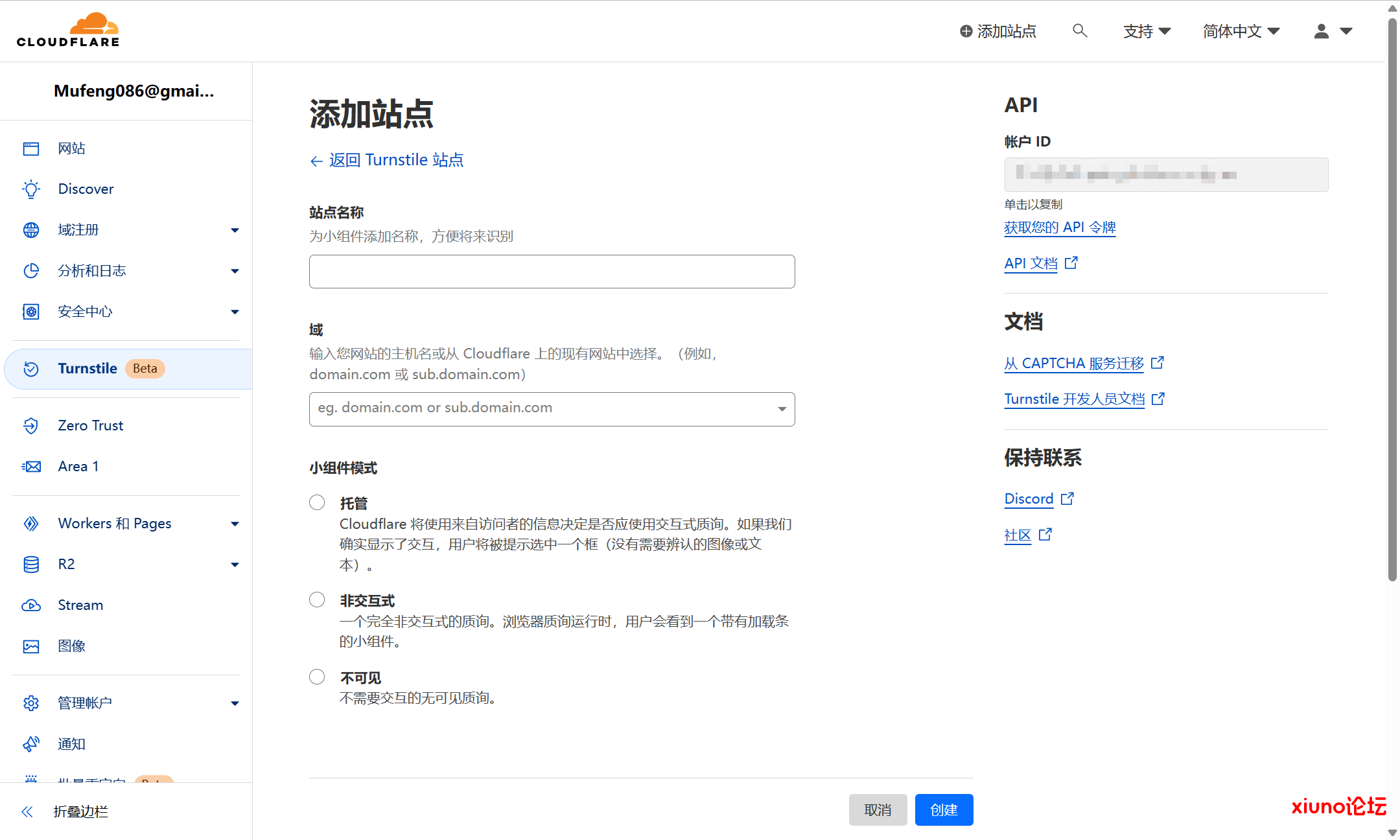Choose the 非交互式 option
The image size is (1400, 840).
coord(317,599)
